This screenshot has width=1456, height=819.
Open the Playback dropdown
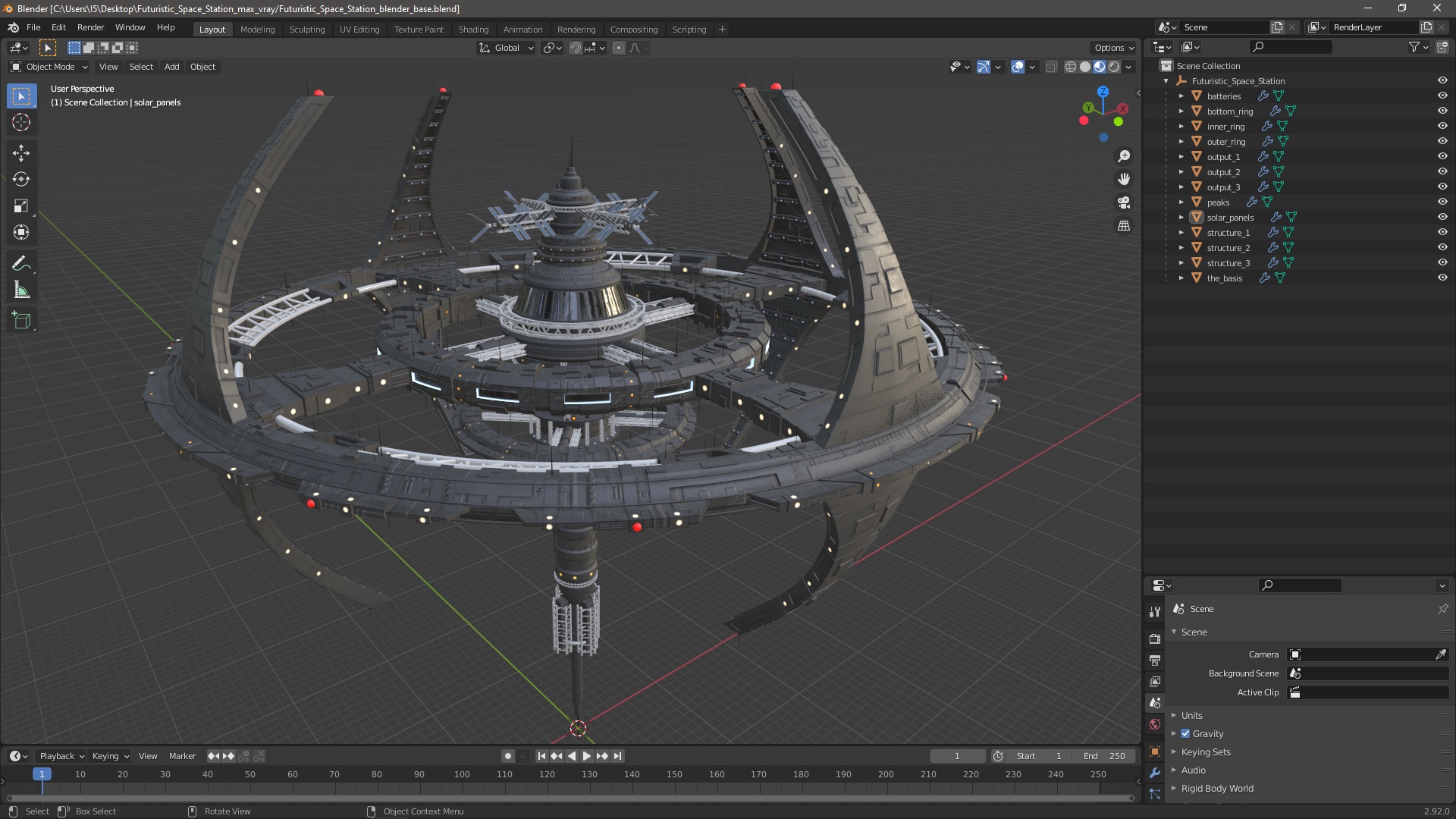(x=61, y=756)
